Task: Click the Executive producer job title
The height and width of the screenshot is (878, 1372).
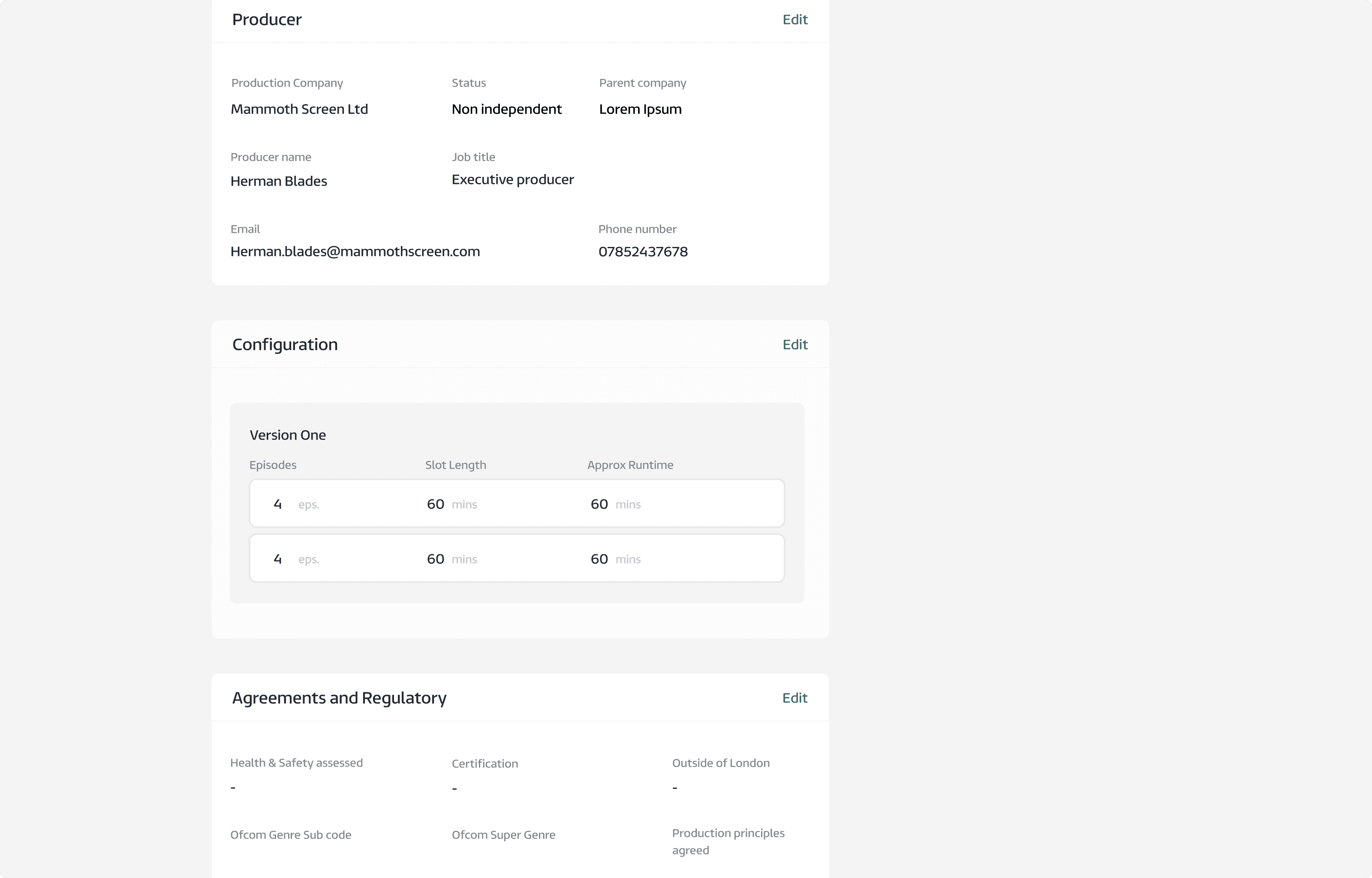Action: point(512,180)
